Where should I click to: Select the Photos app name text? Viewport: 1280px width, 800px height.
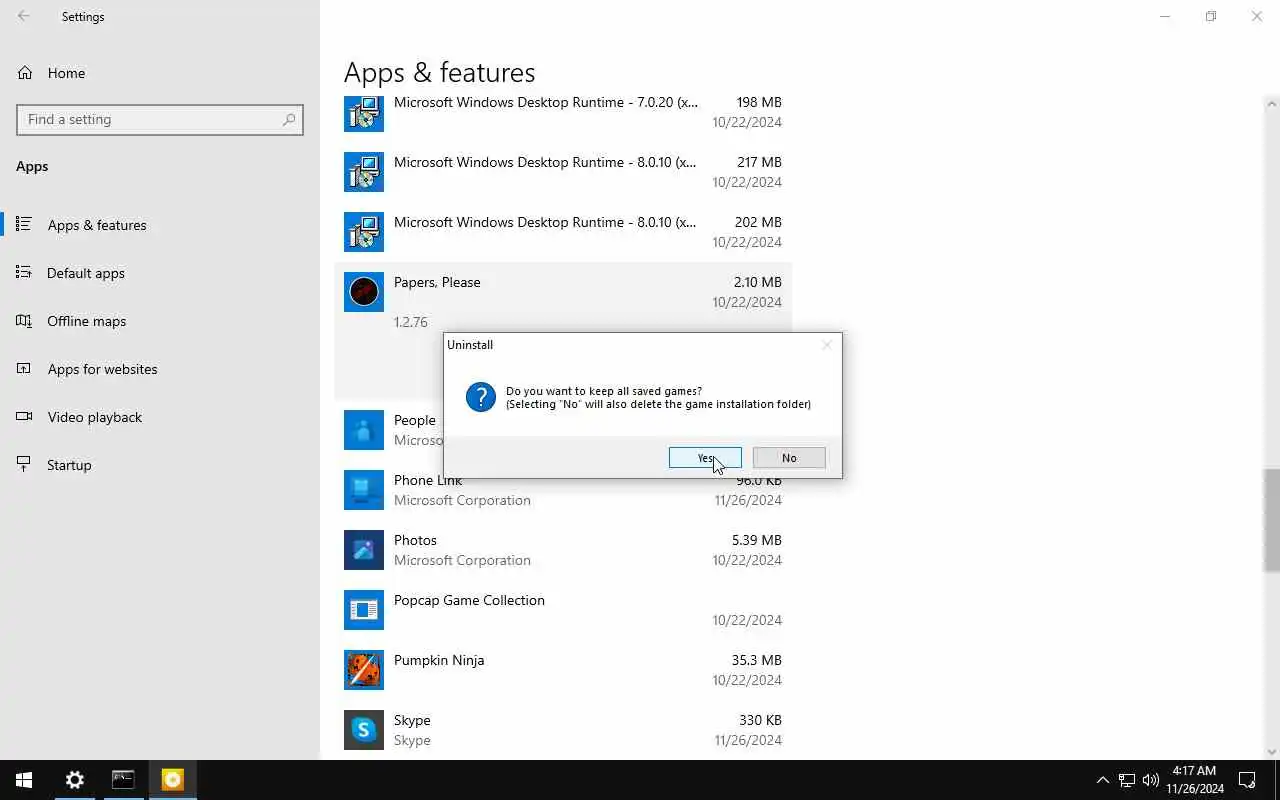tap(415, 540)
